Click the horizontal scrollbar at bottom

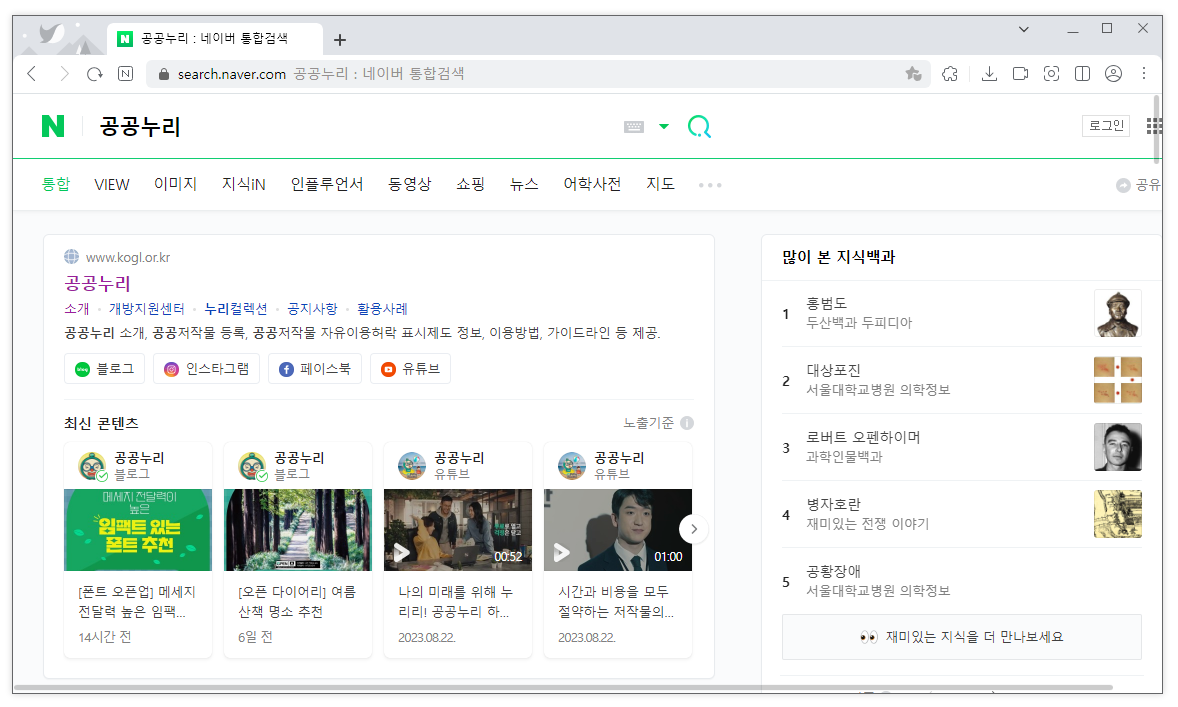563,687
